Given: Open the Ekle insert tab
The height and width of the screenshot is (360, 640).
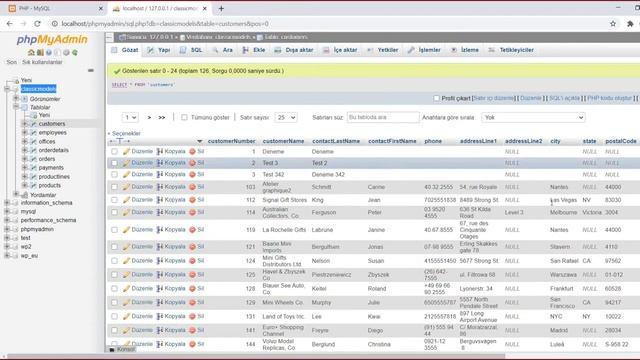Looking at the screenshot, I should 254,50.
